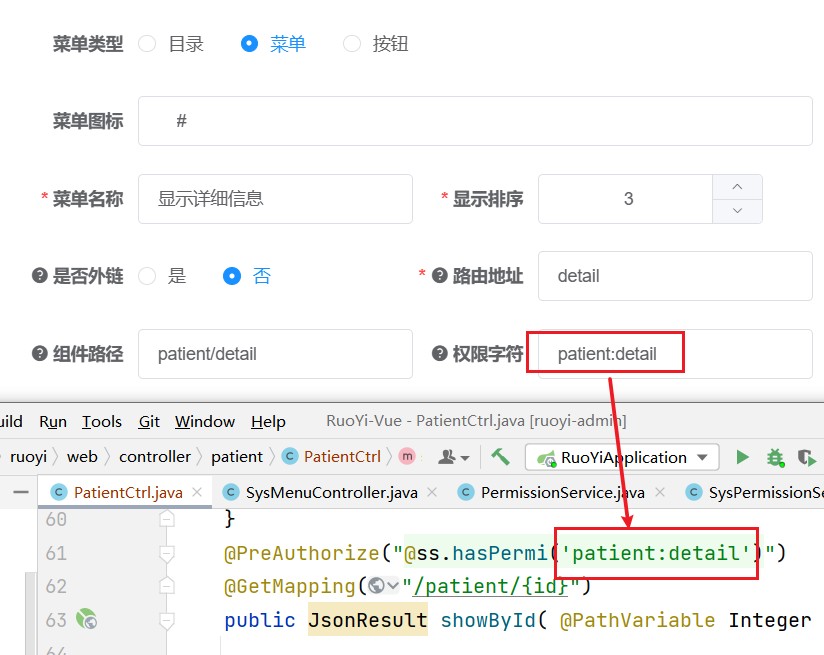Open the code-with-me user dropdown
Screen dimensions: 824x655
(x=454, y=457)
